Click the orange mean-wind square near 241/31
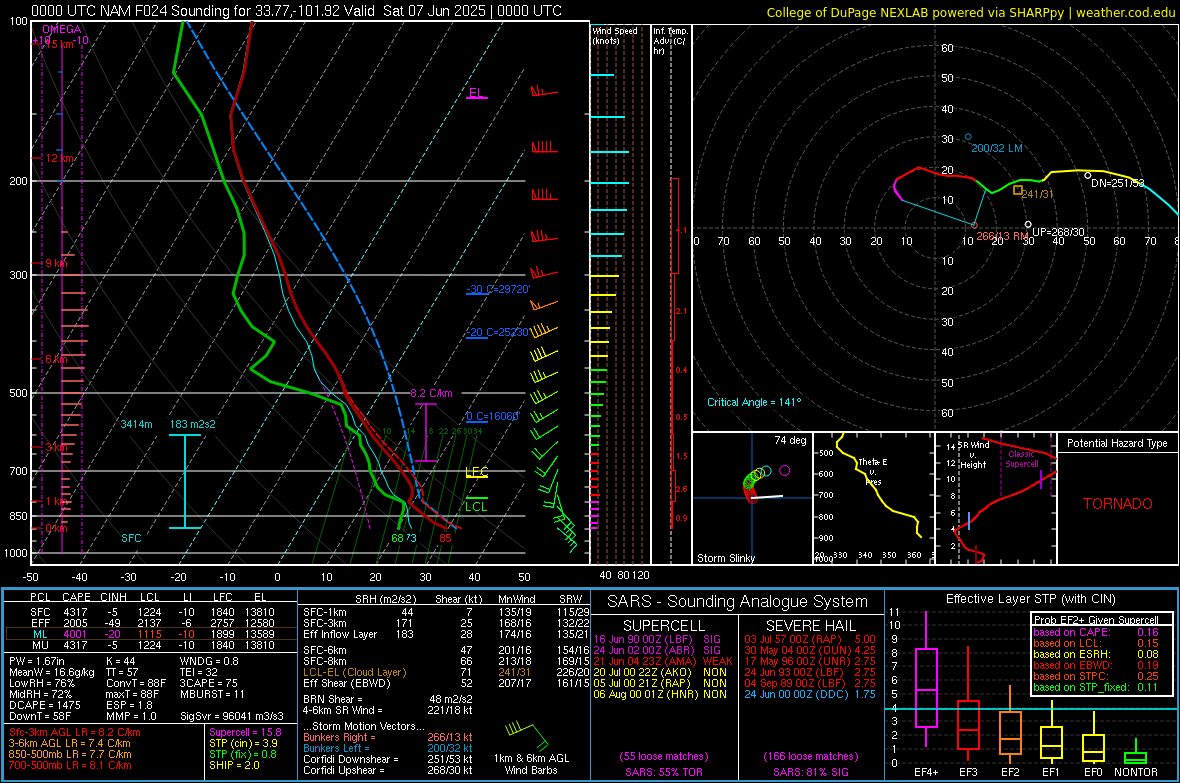 click(x=1017, y=190)
